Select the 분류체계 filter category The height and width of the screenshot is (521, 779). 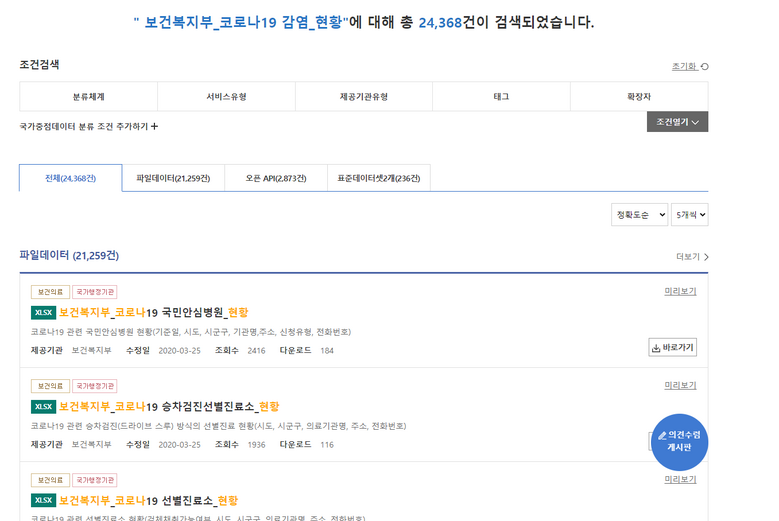[x=88, y=97]
